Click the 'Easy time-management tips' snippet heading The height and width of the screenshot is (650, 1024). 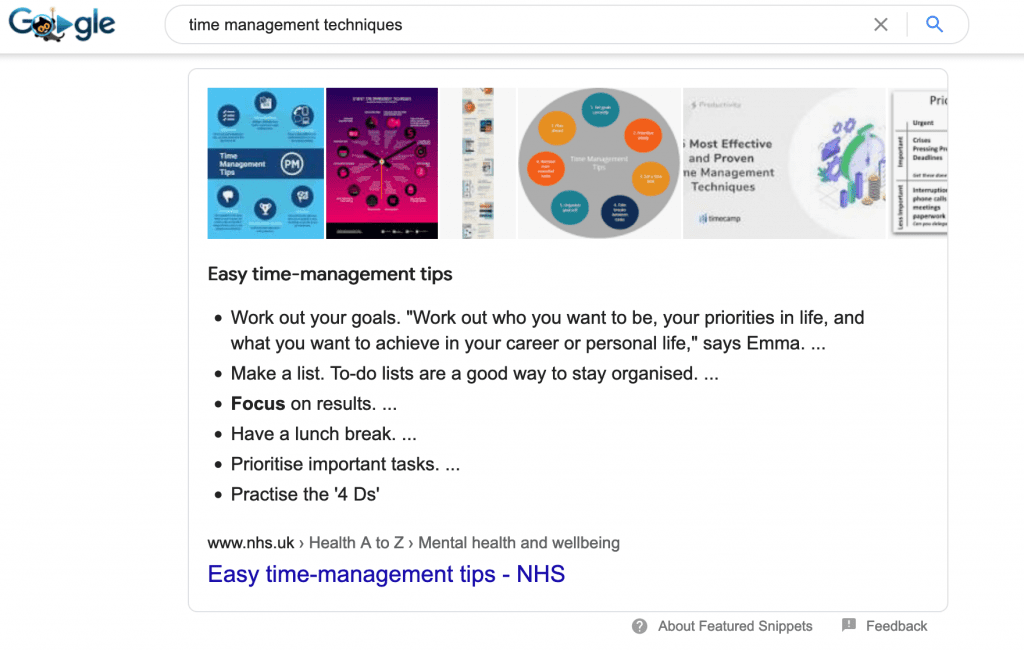(x=330, y=274)
